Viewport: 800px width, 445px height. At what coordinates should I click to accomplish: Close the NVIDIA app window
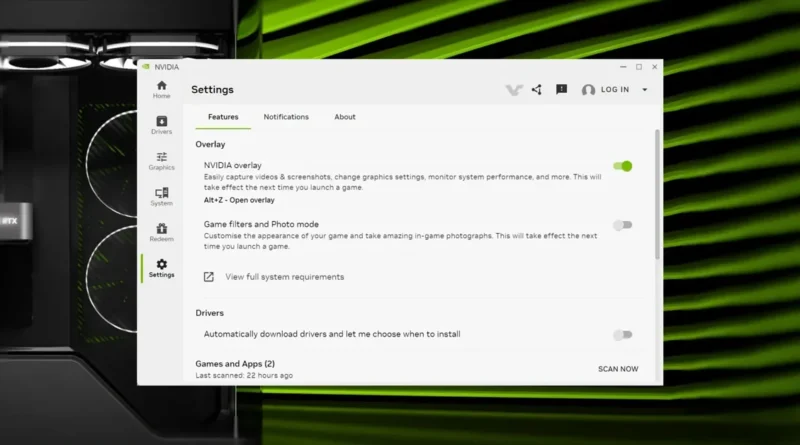tap(655, 67)
